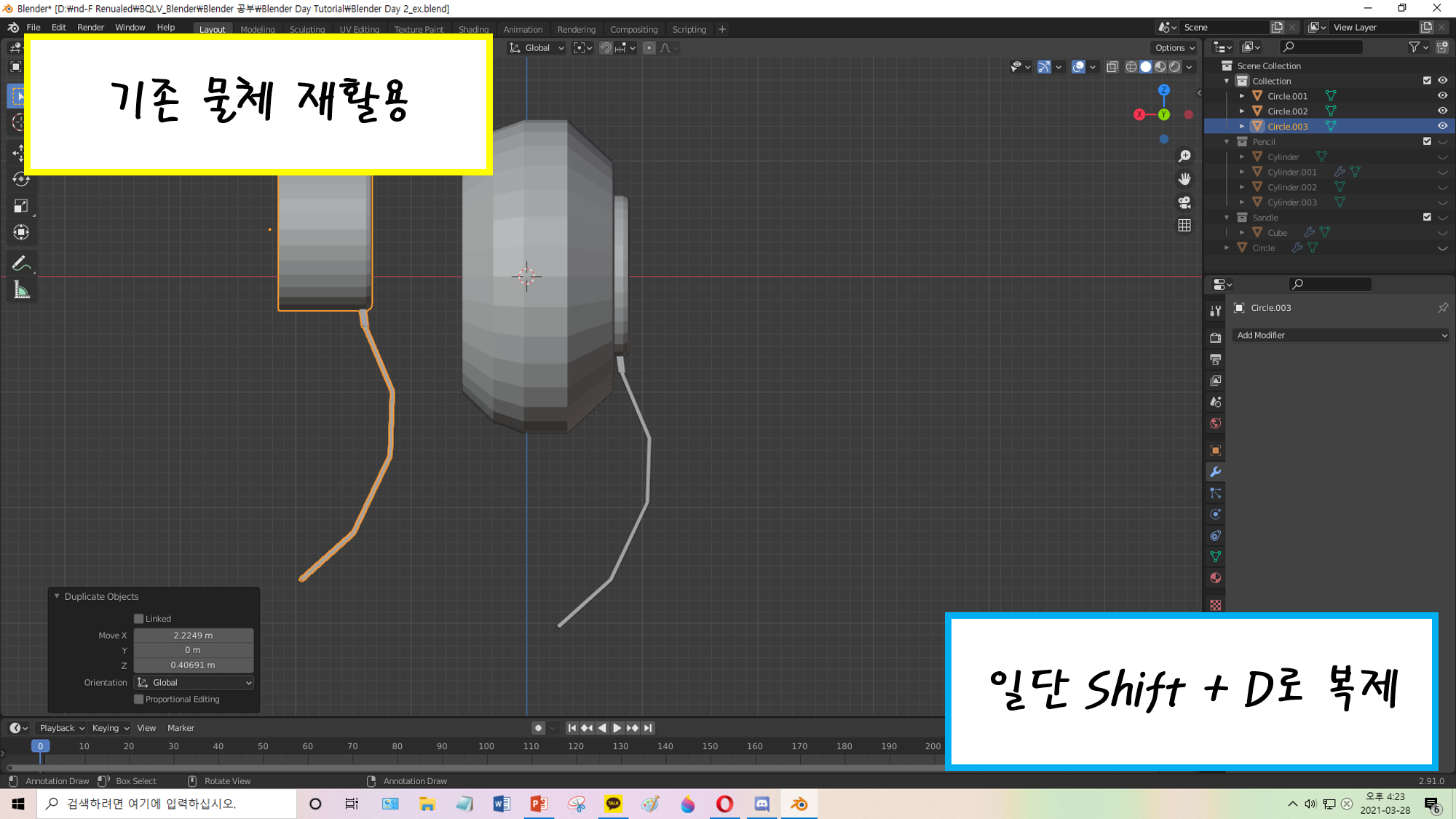Select the Scale tool

pos(21,206)
